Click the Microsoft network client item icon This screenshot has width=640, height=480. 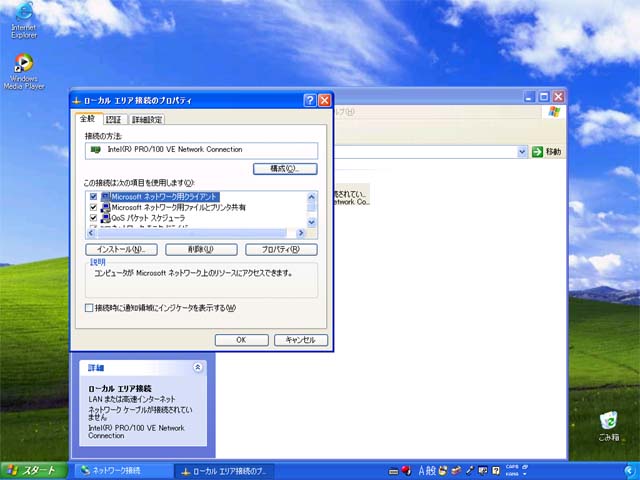click(105, 197)
